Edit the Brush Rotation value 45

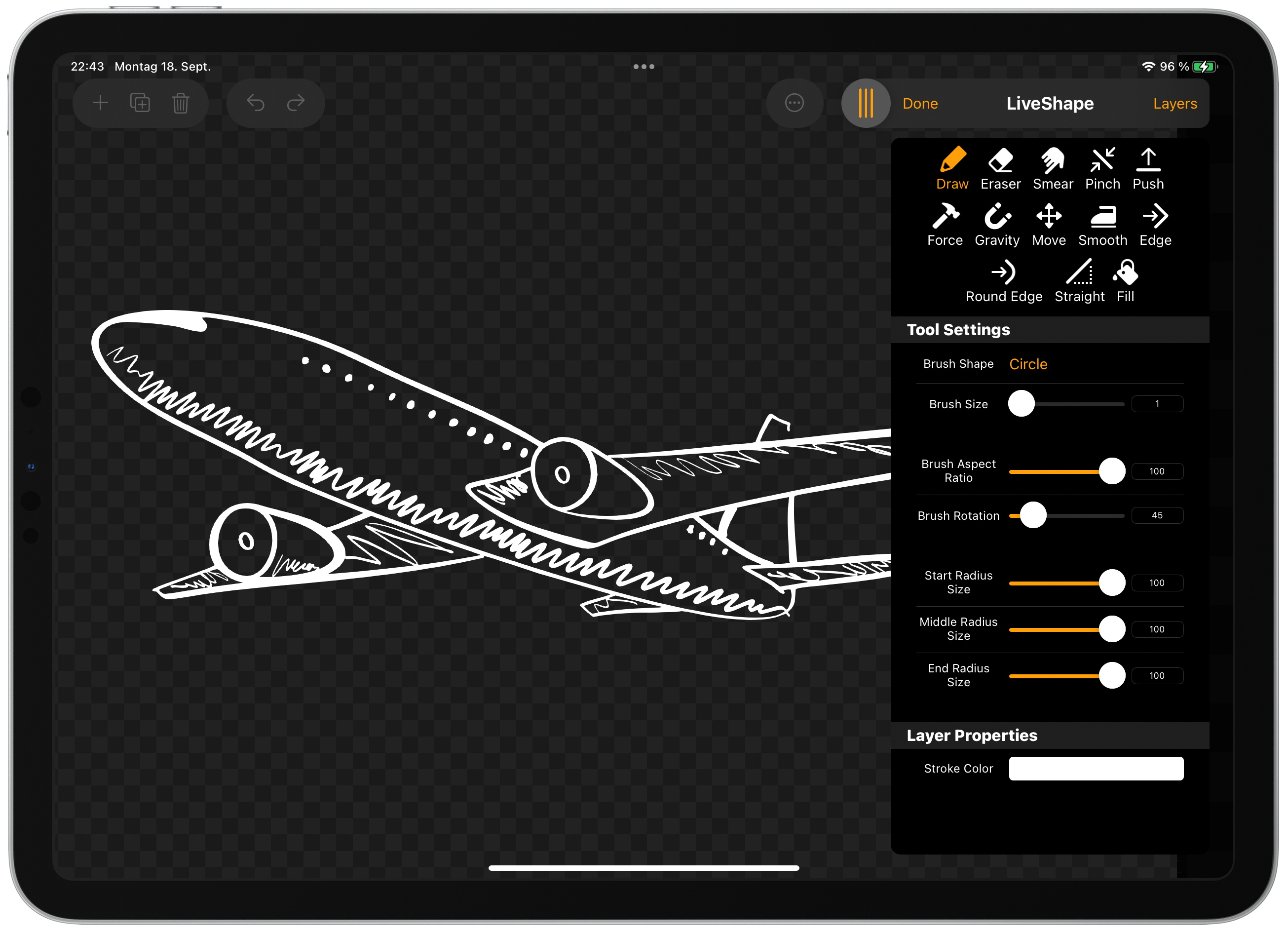pyautogui.click(x=1157, y=515)
